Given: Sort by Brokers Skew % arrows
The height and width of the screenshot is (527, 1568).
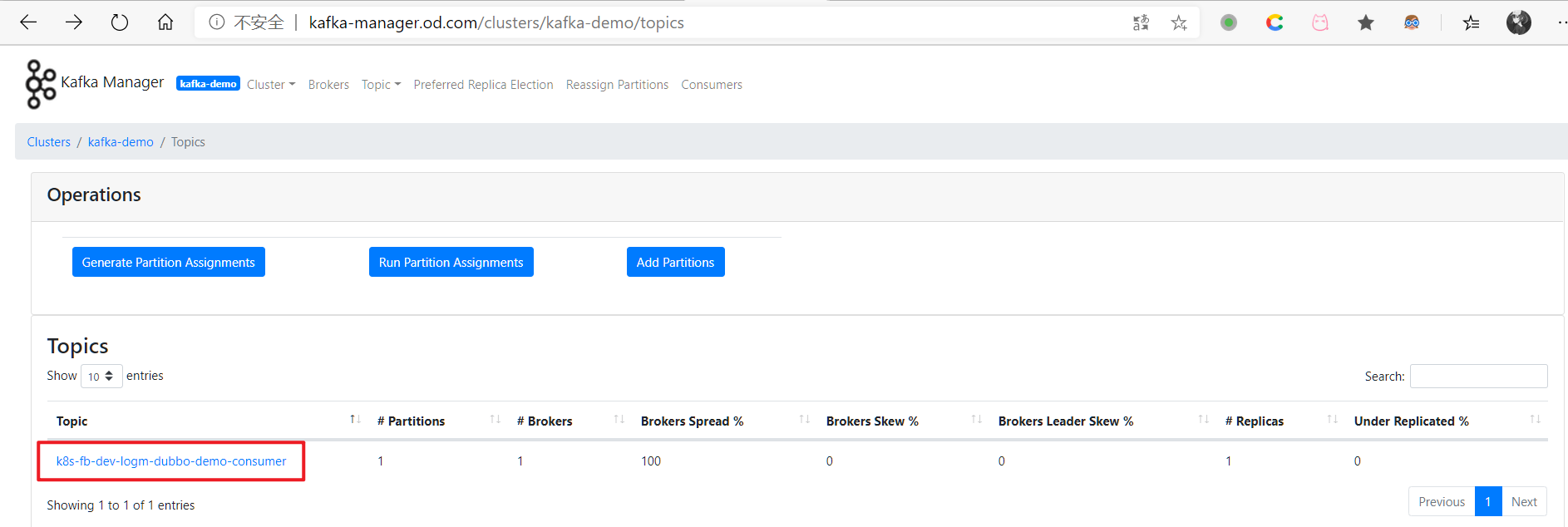Looking at the screenshot, I should pos(977,419).
